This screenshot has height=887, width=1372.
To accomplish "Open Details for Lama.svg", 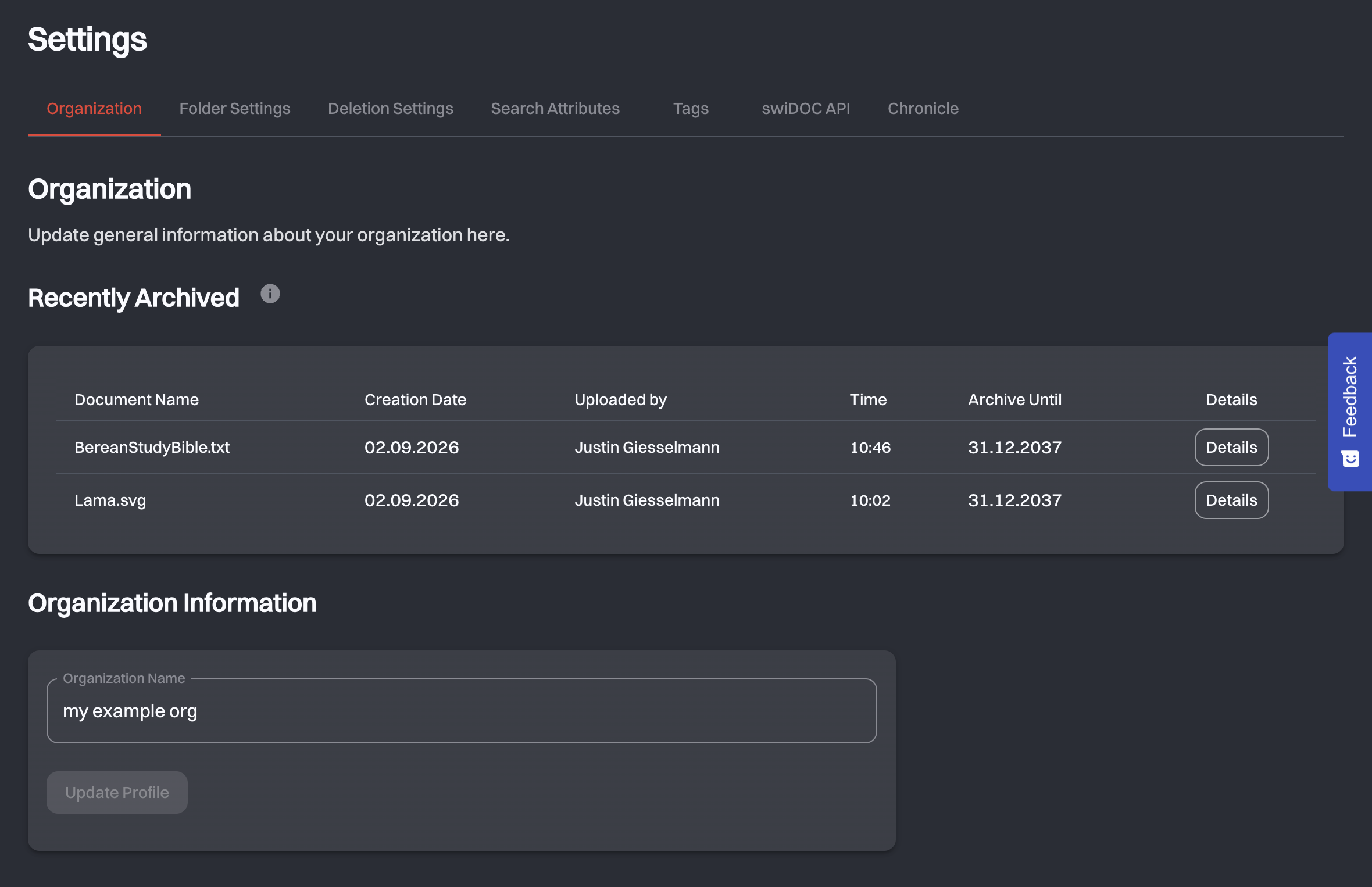I will click(x=1231, y=500).
